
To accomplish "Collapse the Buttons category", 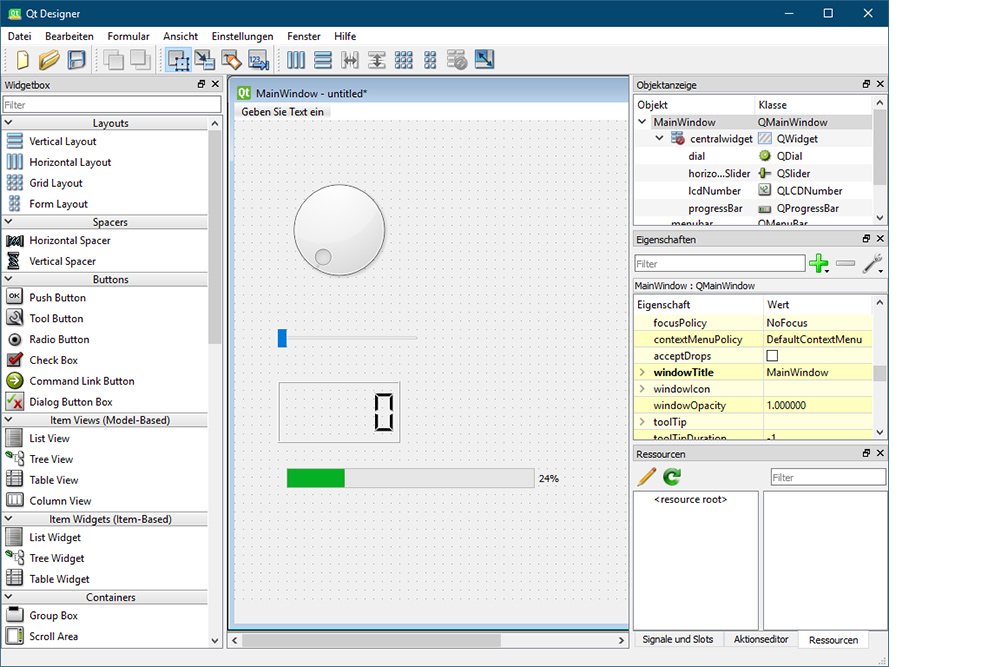I will [x=9, y=279].
